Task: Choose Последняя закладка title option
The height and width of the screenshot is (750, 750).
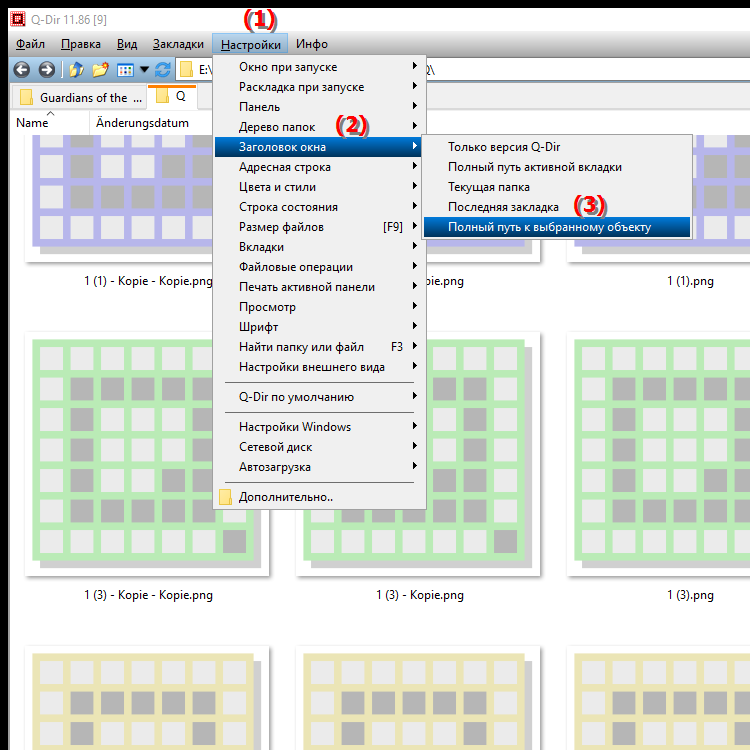Action: coord(557,207)
